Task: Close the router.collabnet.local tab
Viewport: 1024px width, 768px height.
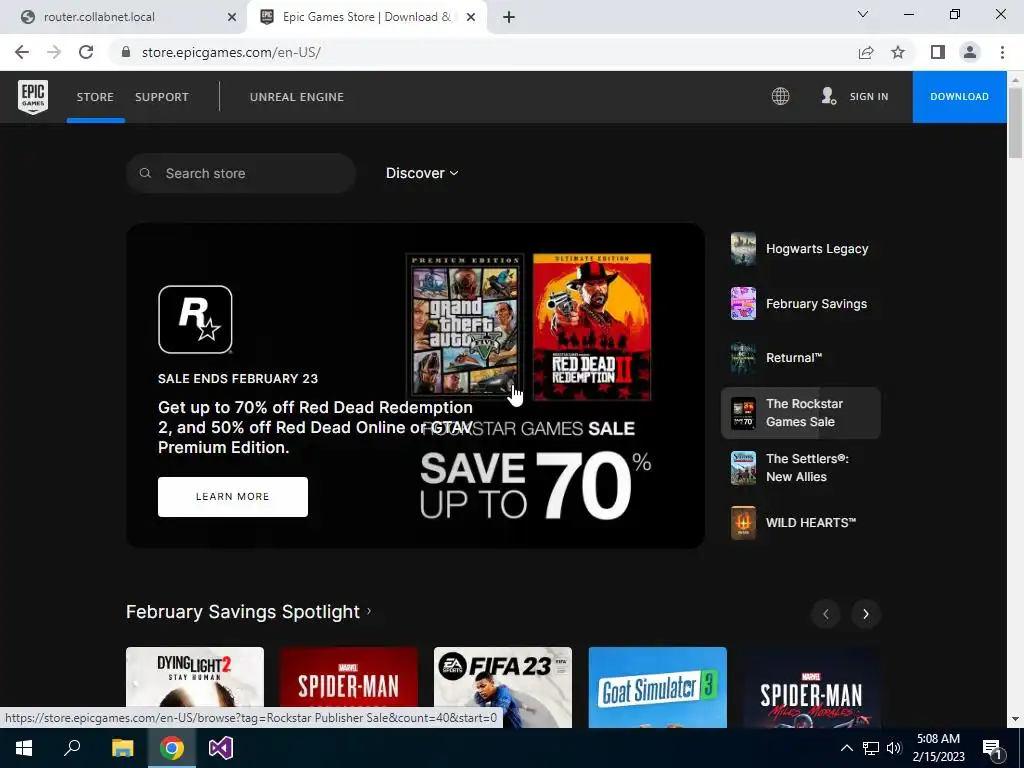Action: tap(232, 17)
